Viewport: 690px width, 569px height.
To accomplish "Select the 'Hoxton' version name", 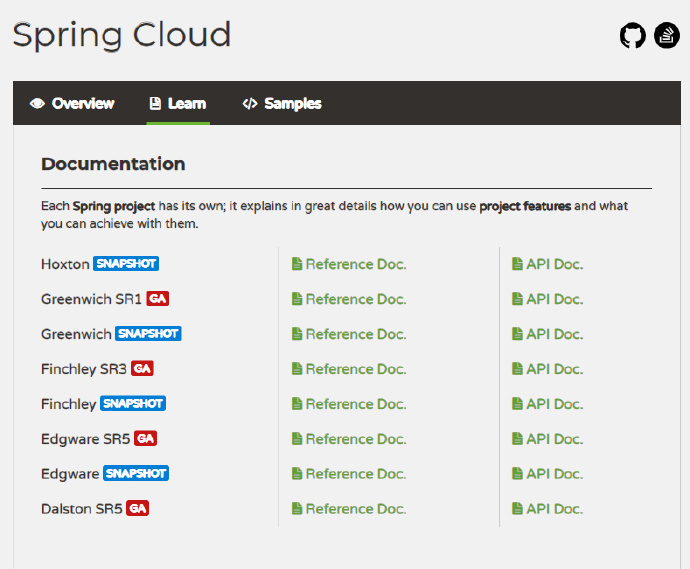I will [65, 264].
